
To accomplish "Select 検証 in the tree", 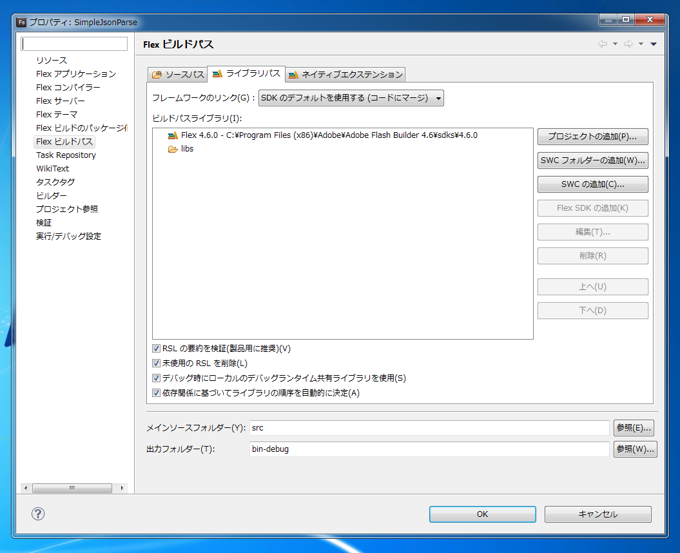I will (44, 223).
